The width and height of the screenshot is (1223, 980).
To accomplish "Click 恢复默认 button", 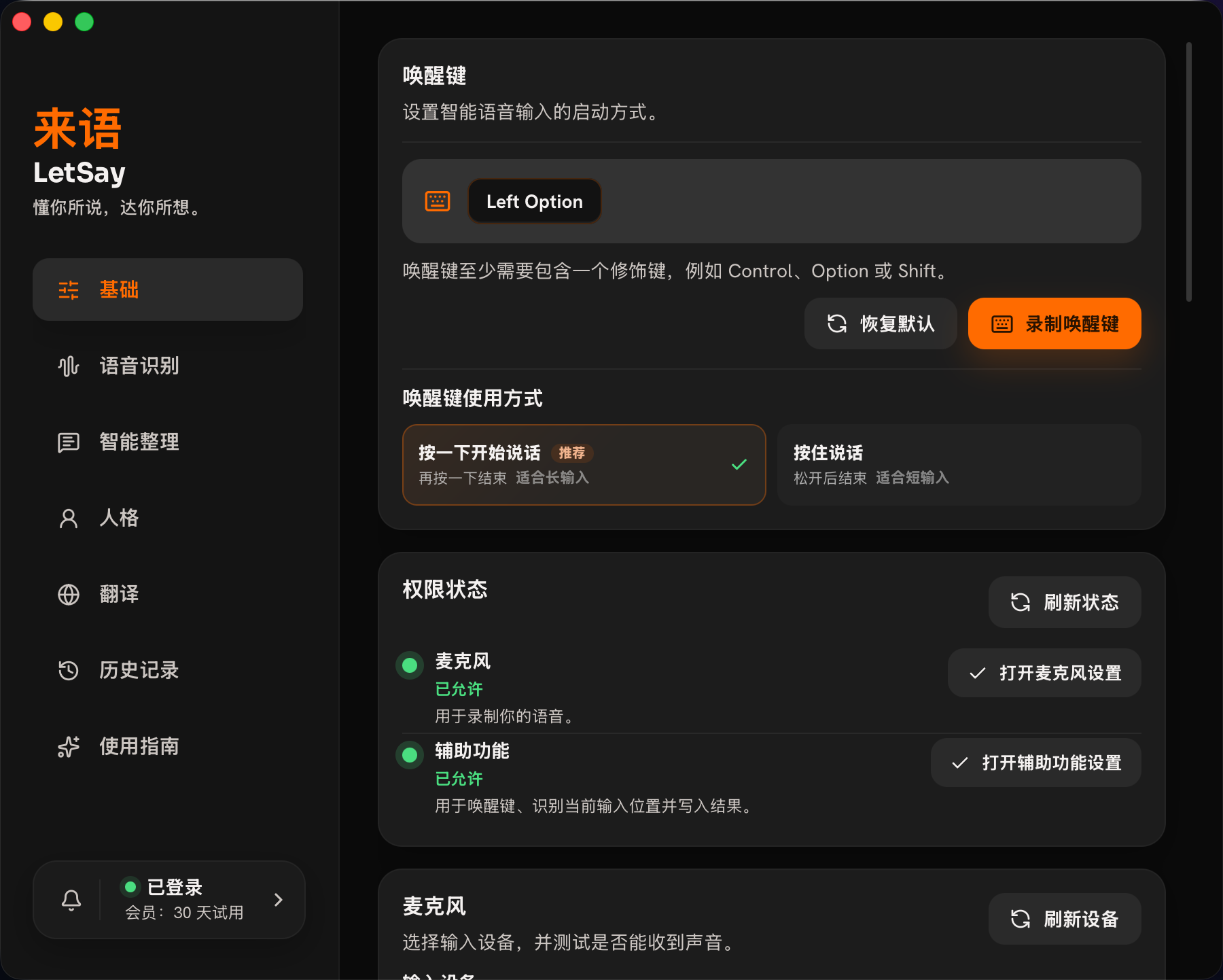I will pyautogui.click(x=881, y=323).
